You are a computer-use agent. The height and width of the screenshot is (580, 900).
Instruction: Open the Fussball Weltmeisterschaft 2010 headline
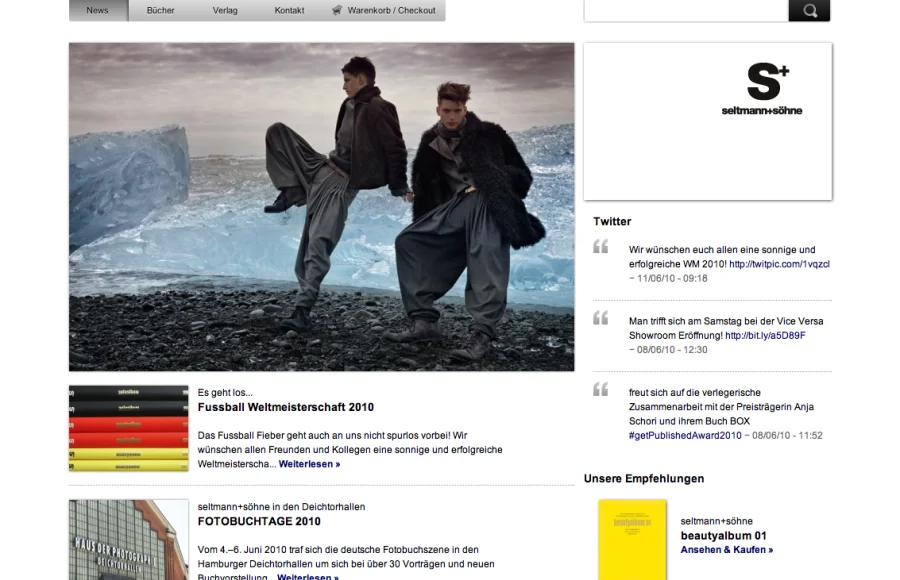285,408
